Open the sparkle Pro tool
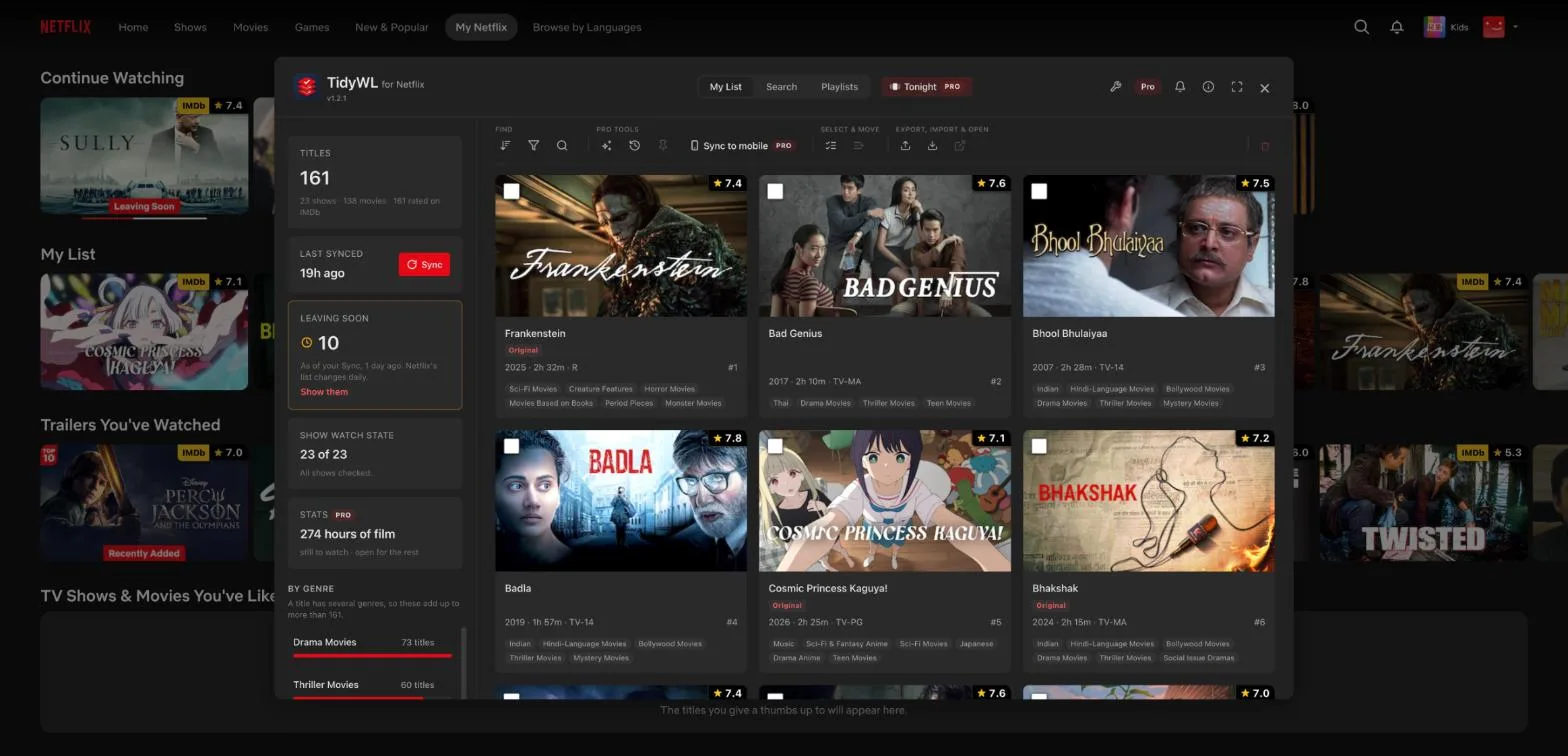1568x756 pixels. point(606,146)
